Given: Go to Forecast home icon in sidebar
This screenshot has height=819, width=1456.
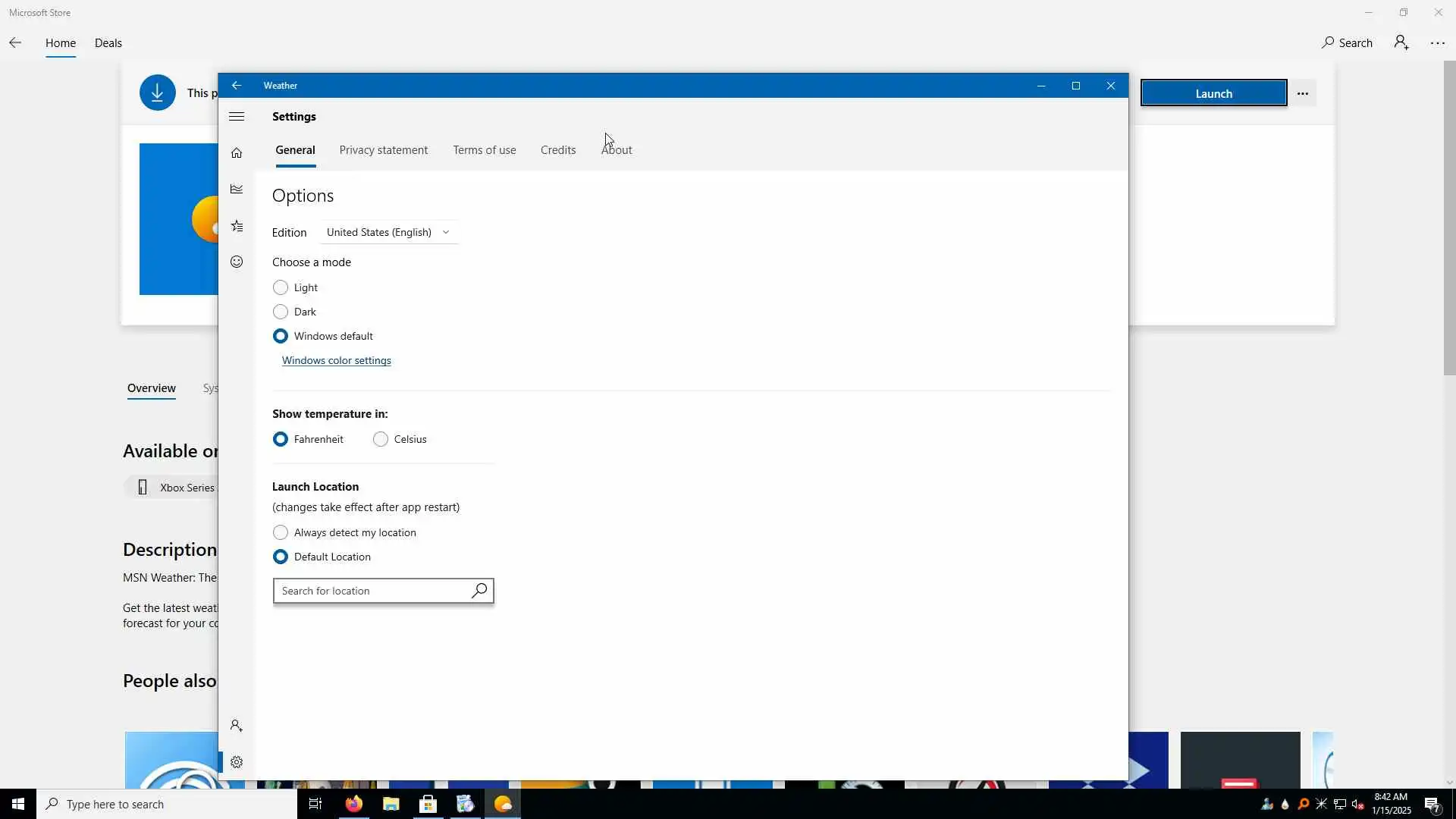Looking at the screenshot, I should tap(237, 153).
